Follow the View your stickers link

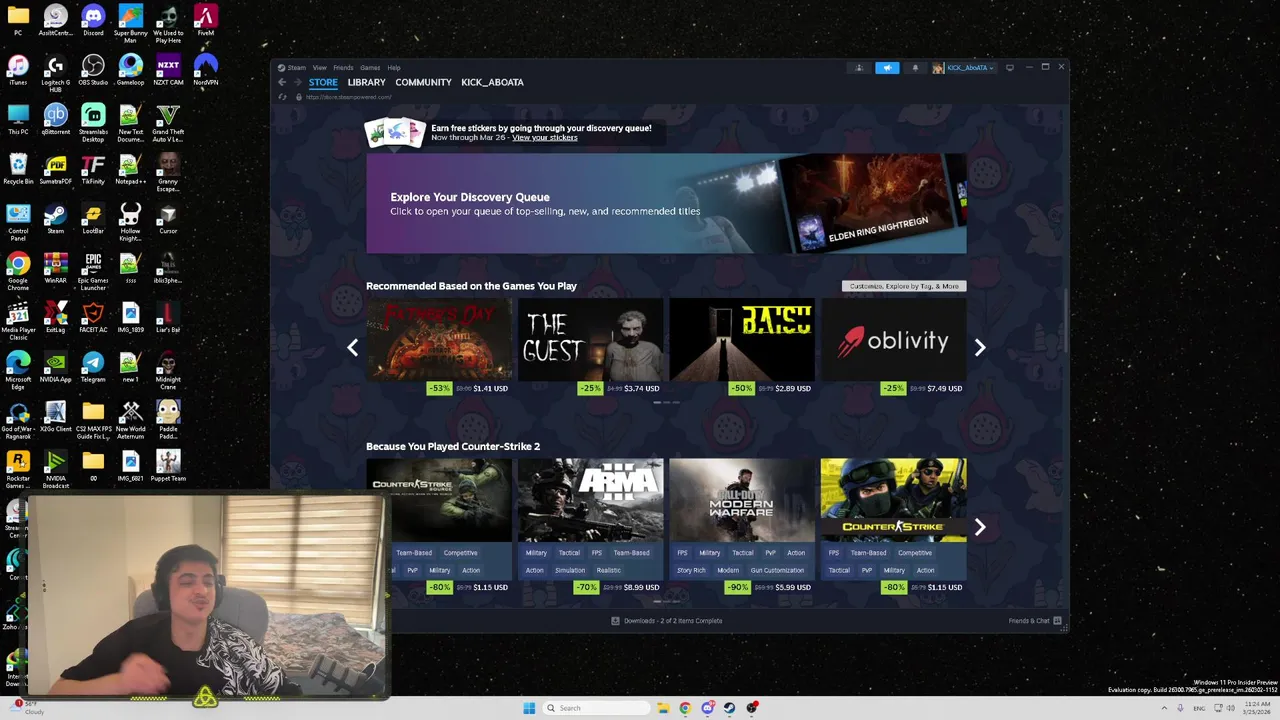(x=545, y=137)
